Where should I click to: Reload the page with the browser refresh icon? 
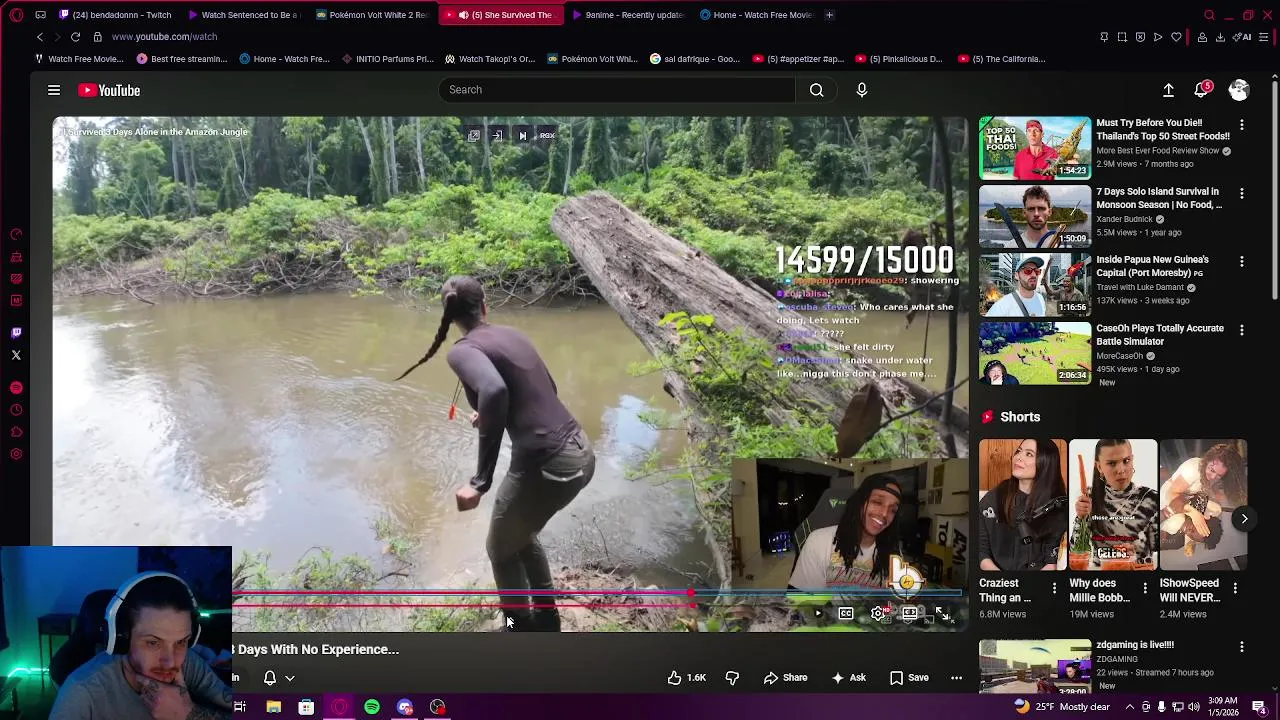75,37
